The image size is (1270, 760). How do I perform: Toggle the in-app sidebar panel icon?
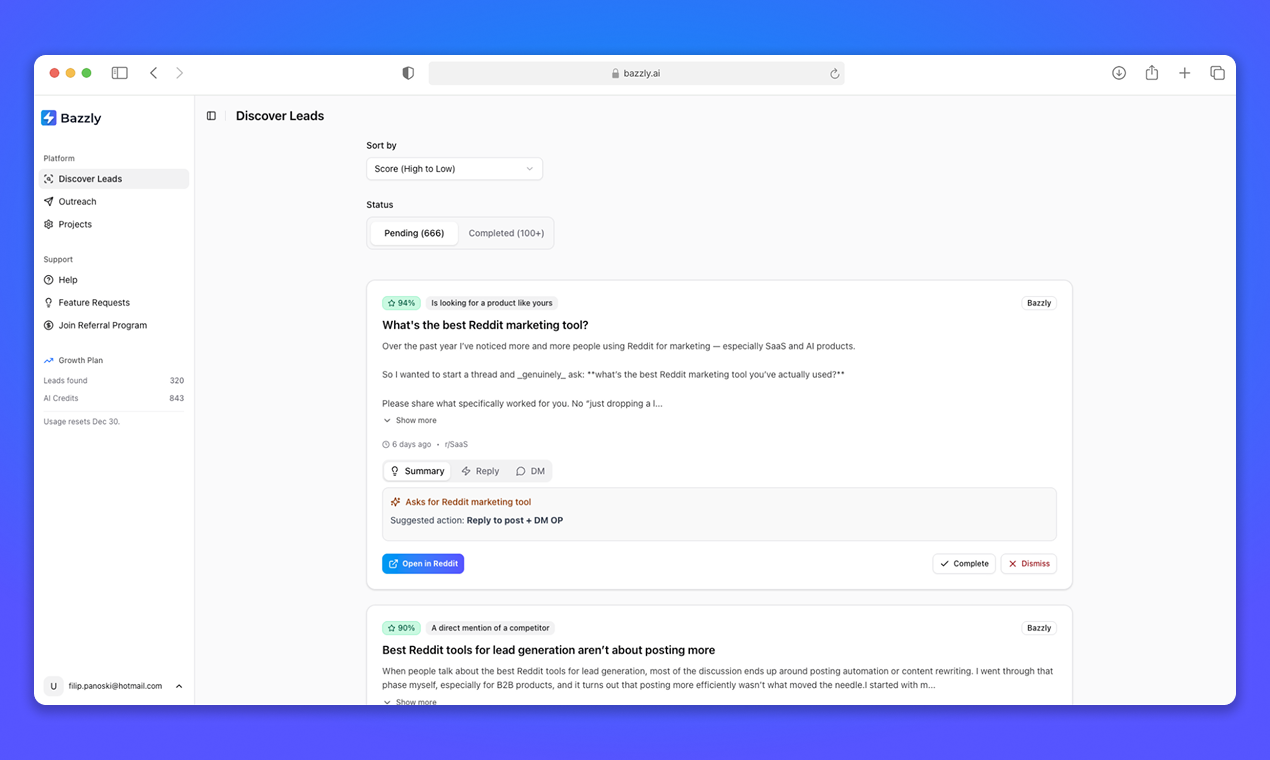[211, 116]
